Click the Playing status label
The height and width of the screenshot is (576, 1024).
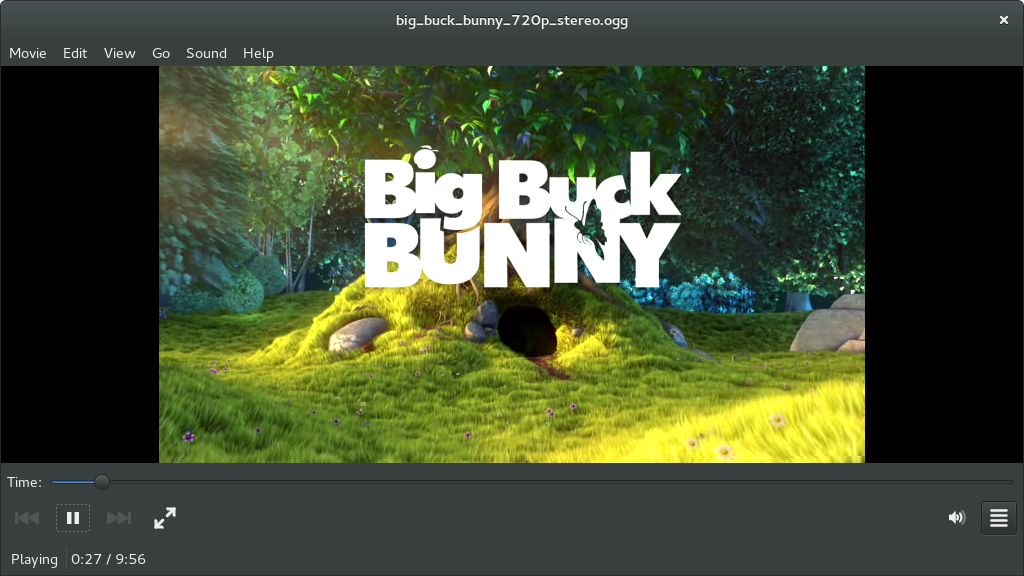tap(35, 560)
